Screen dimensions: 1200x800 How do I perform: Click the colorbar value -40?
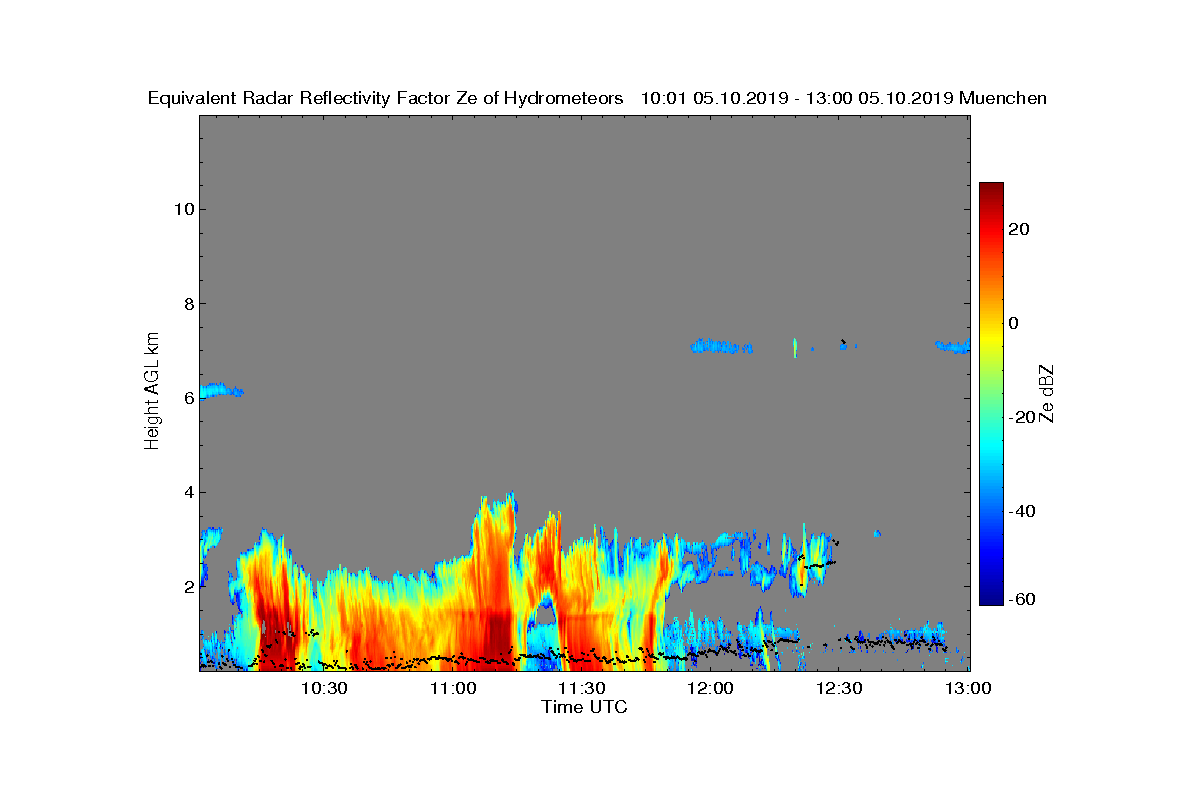(1022, 511)
